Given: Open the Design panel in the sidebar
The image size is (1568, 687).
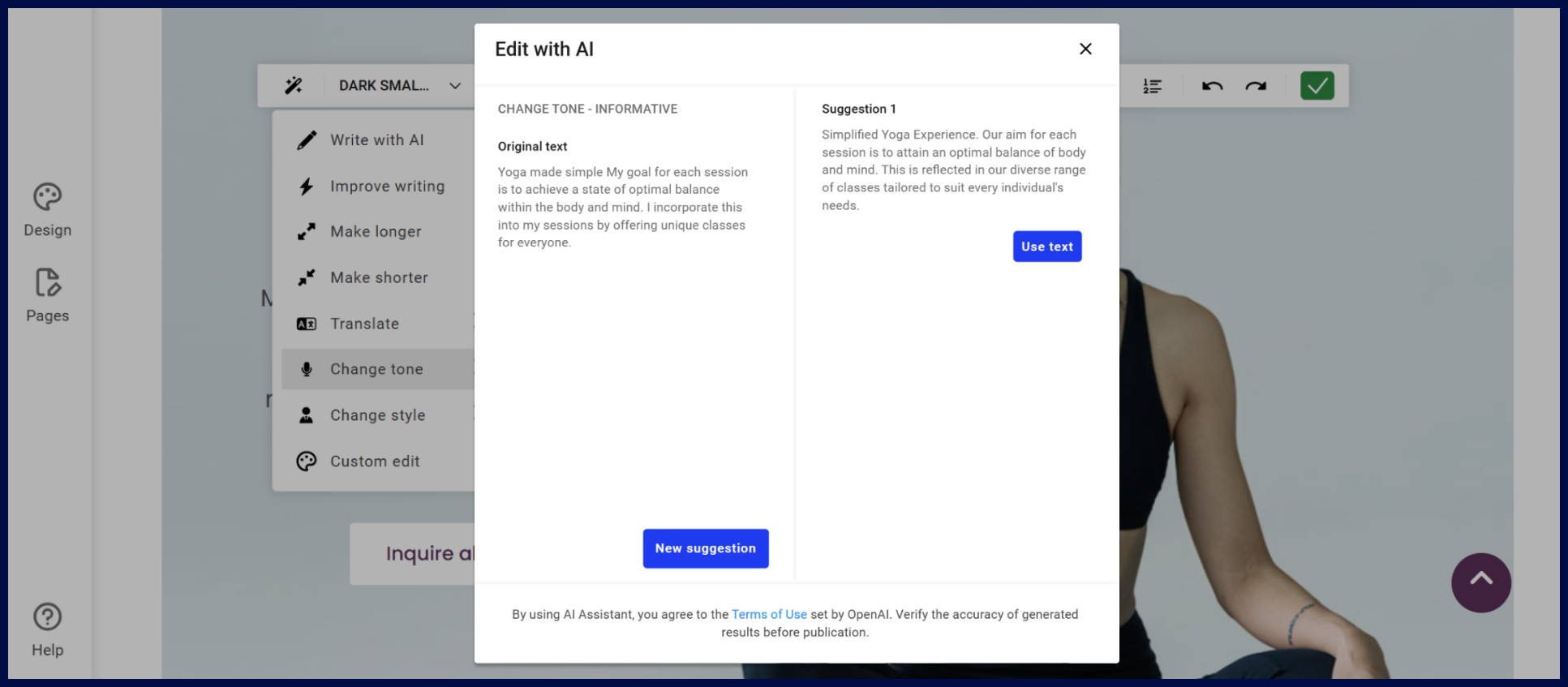Looking at the screenshot, I should [48, 210].
